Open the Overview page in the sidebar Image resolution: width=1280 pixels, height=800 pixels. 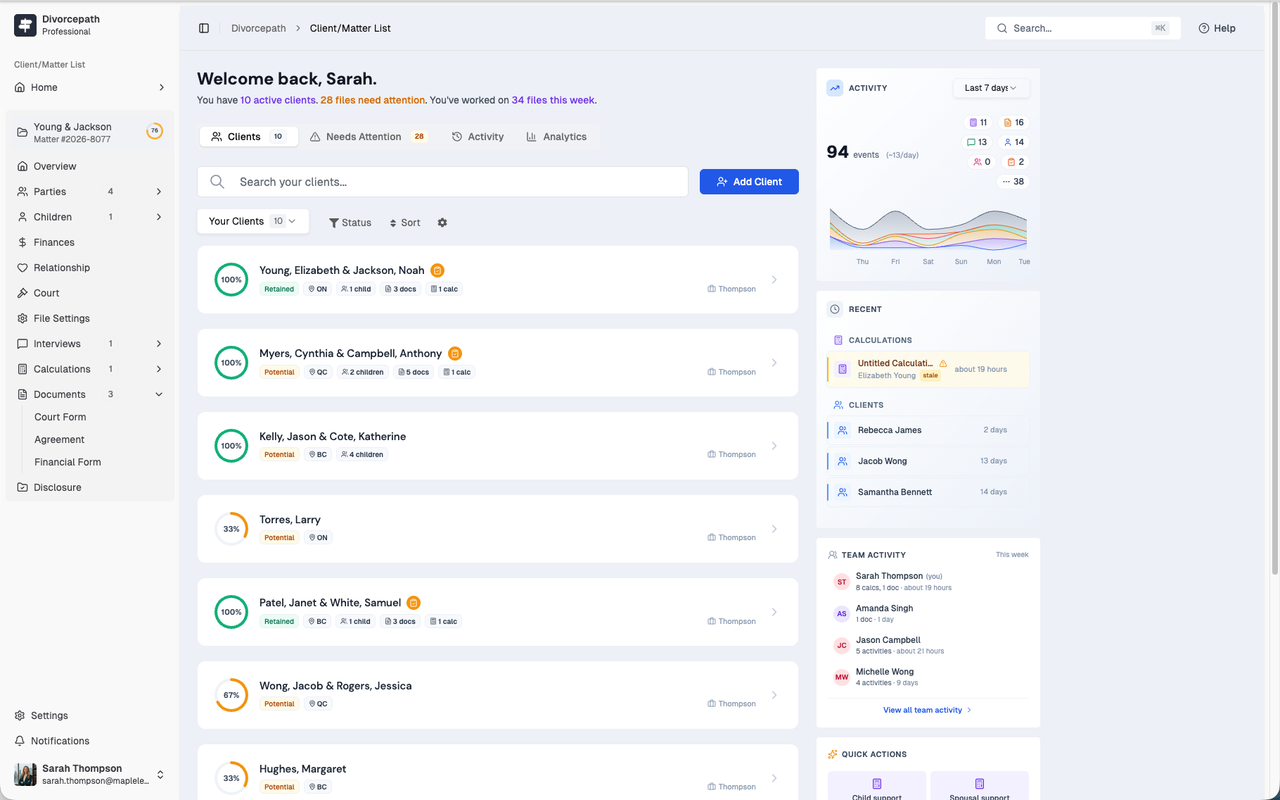[90, 166]
